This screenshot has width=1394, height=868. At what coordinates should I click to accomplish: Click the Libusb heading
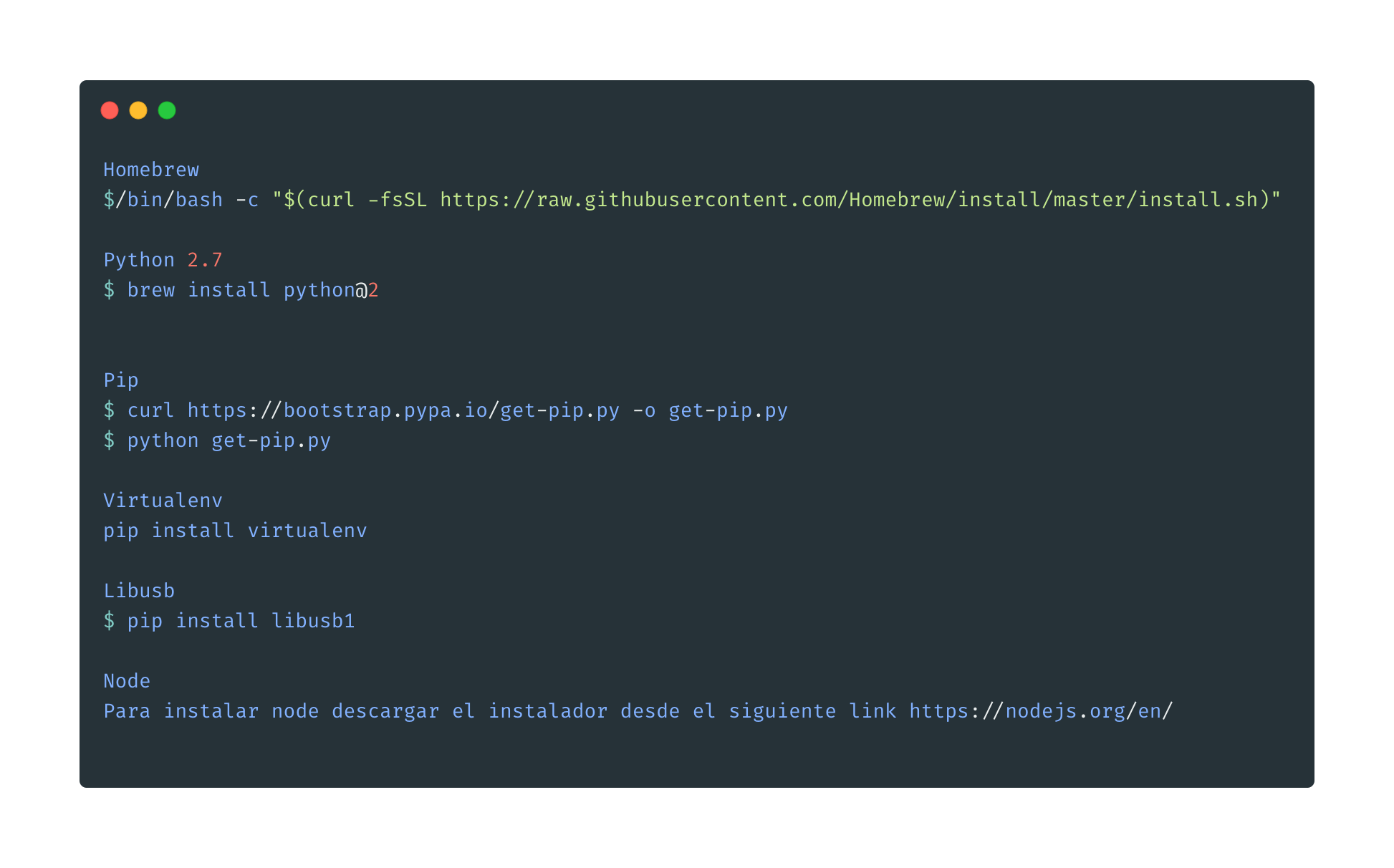tap(139, 591)
